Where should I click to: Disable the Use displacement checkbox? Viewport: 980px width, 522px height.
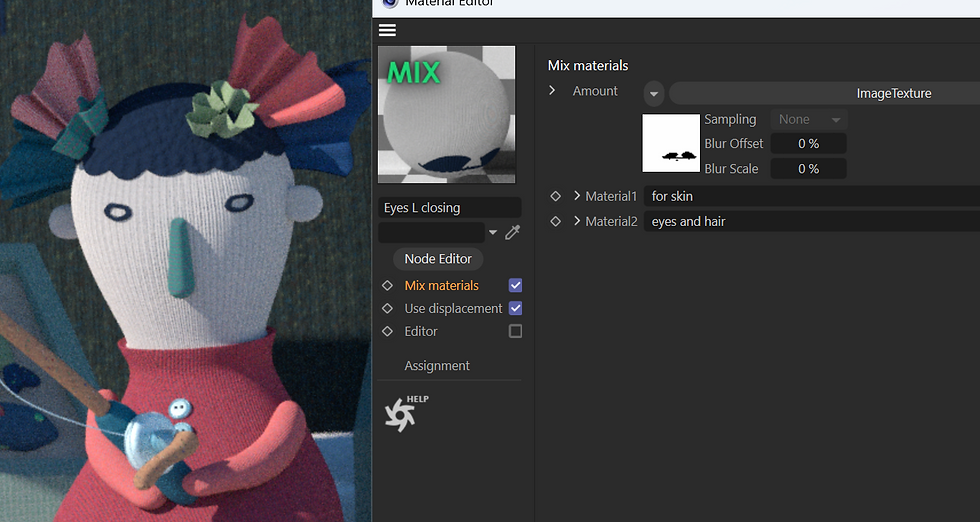click(x=516, y=308)
